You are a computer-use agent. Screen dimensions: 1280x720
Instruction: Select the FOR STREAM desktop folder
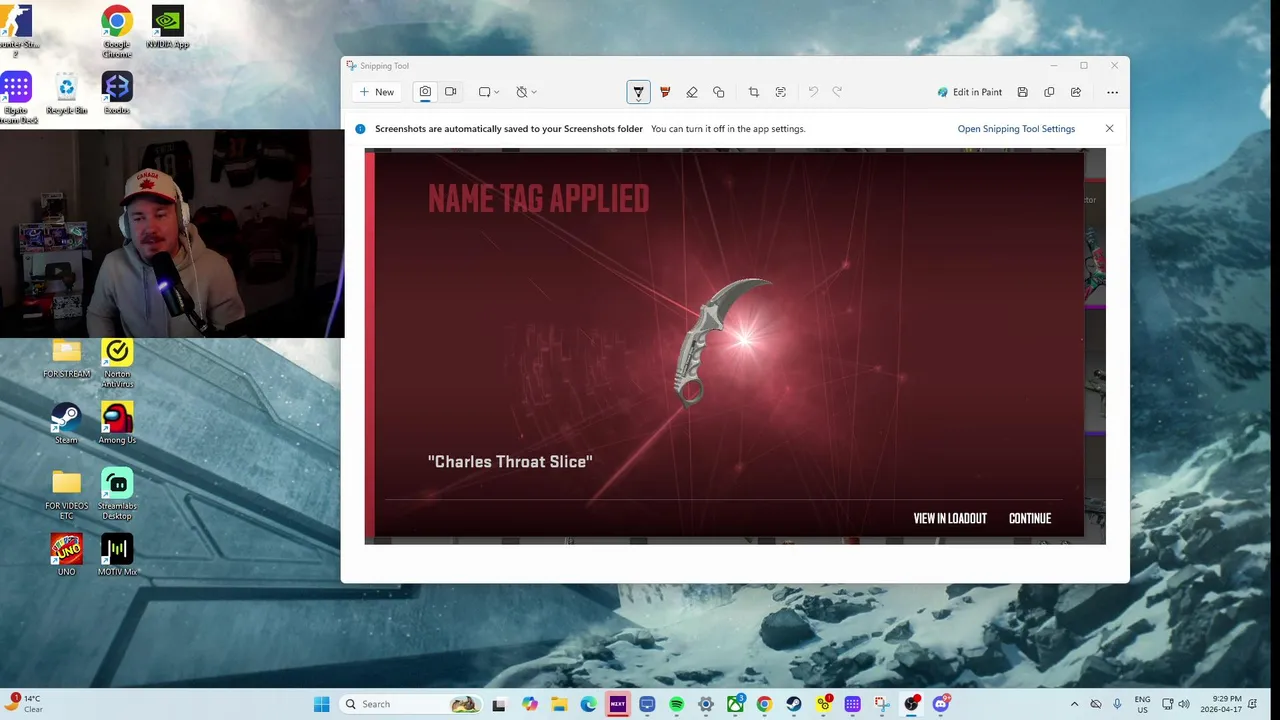(x=66, y=359)
